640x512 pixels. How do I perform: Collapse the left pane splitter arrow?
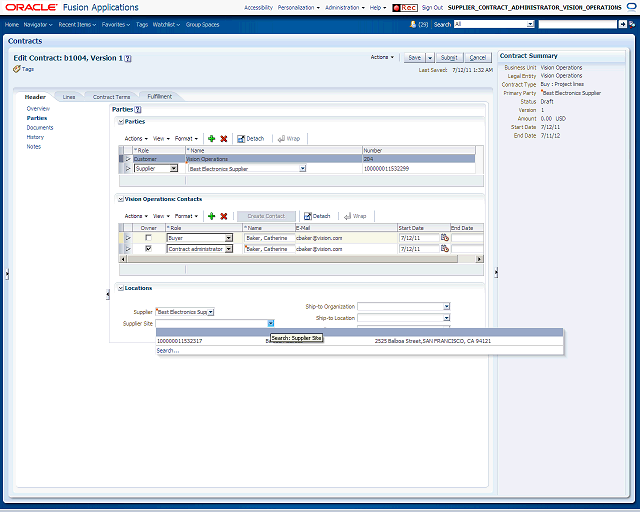(7, 274)
